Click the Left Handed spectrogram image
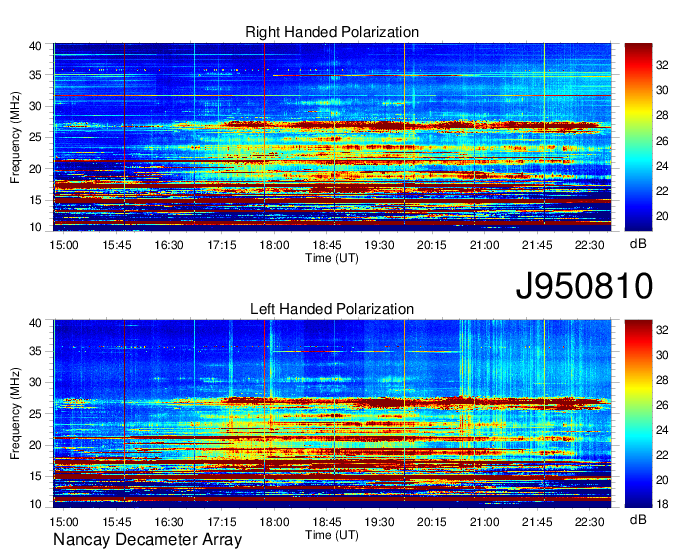The width and height of the screenshot is (680, 552). [x=332, y=414]
